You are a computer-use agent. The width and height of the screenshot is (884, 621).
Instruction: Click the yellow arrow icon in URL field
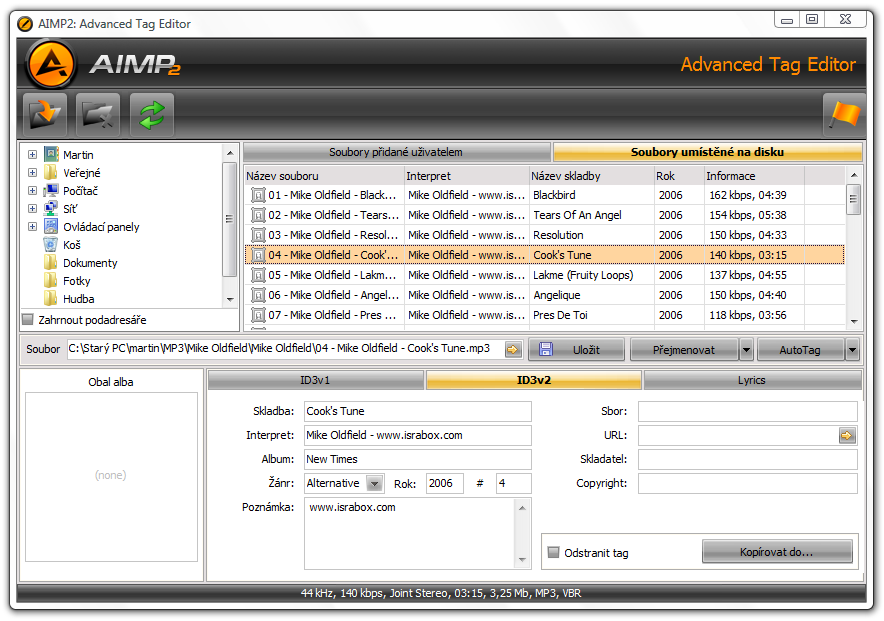(846, 436)
